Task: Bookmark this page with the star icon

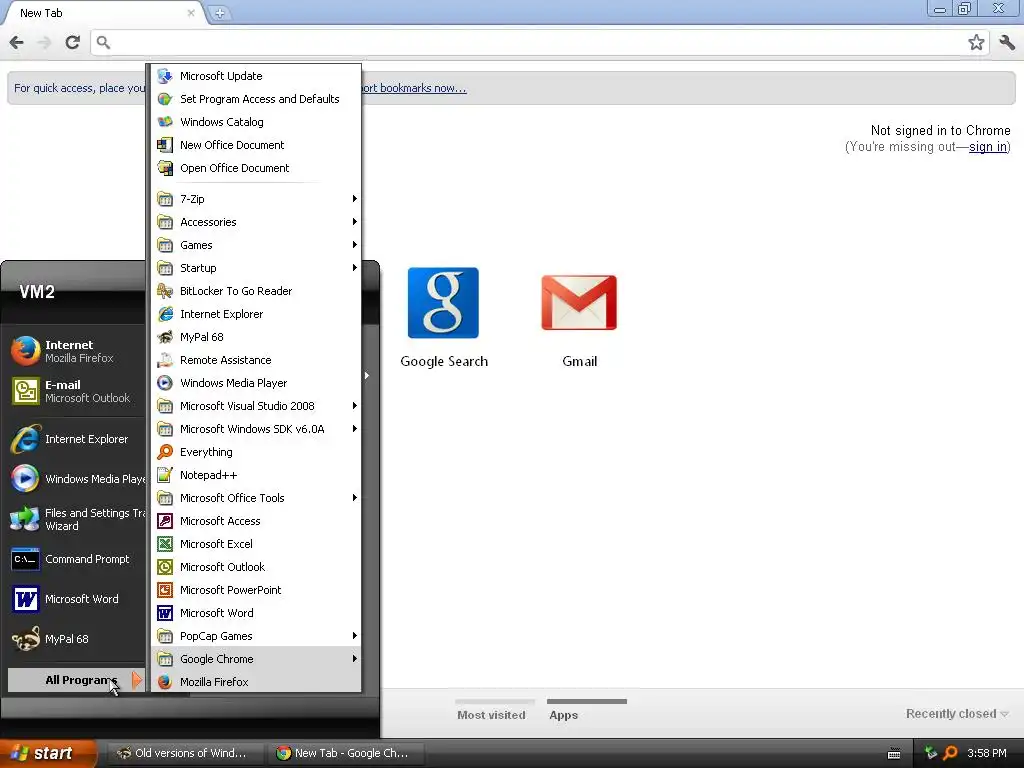Action: tap(976, 42)
